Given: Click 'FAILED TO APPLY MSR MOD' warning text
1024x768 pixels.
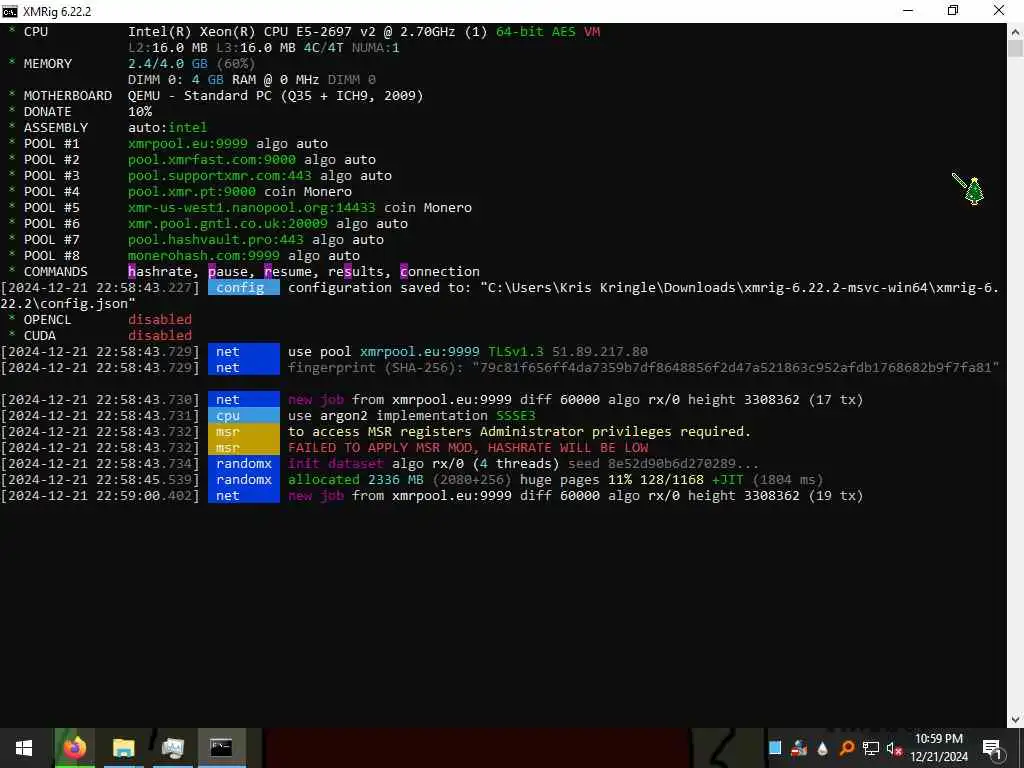Looking at the screenshot, I should [383, 447].
